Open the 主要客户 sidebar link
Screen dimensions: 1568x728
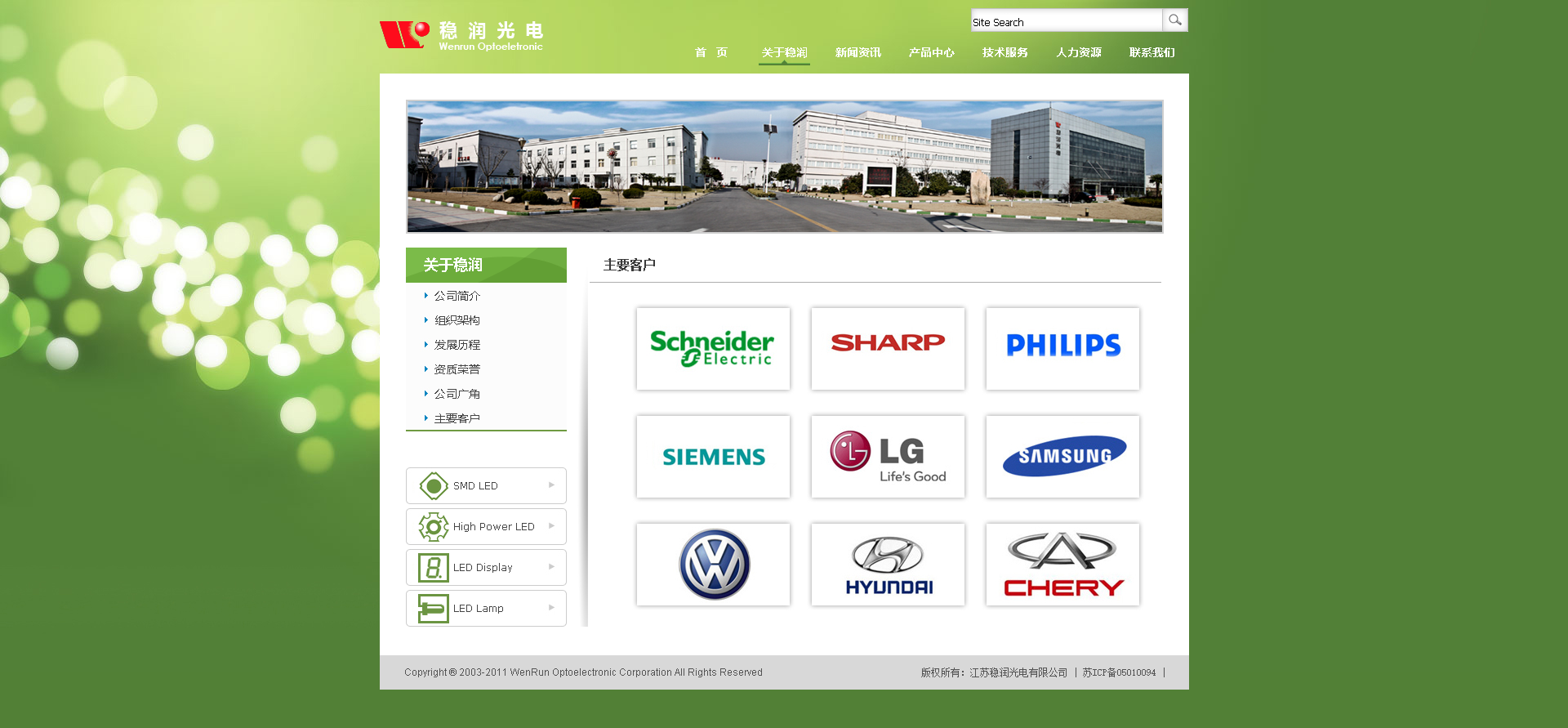457,418
